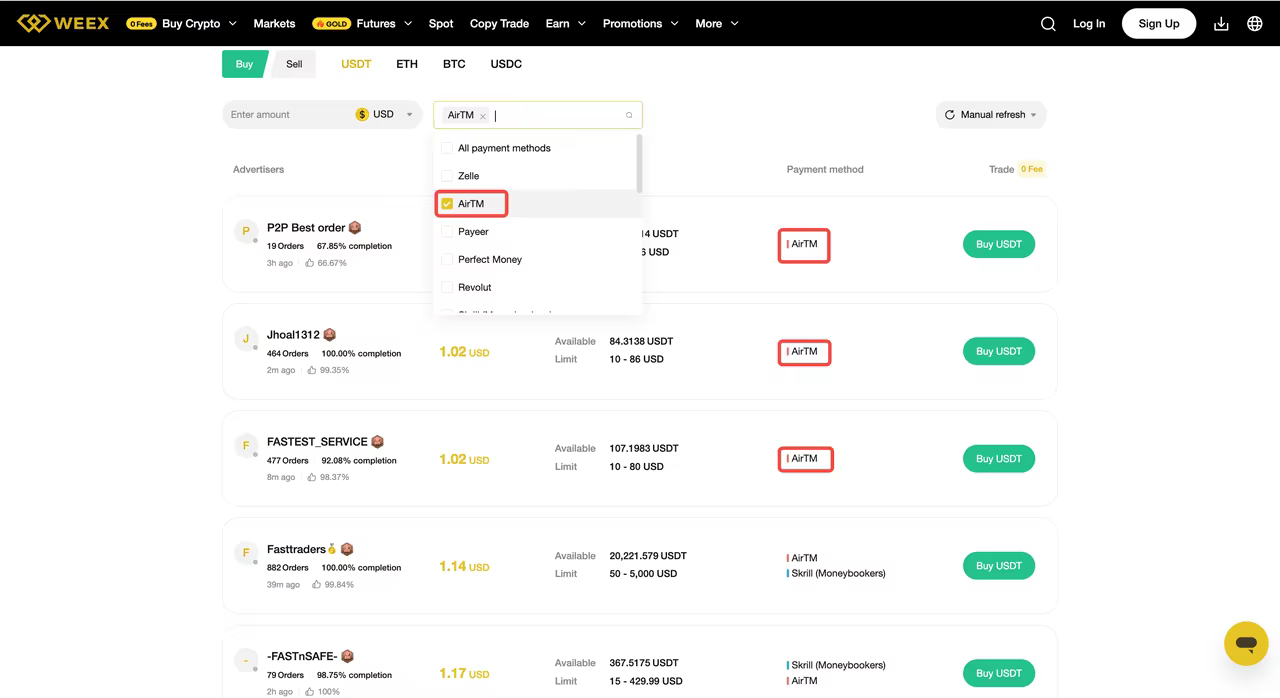Buy USDT from P2P Best order
This screenshot has height=698, width=1280.
point(998,244)
